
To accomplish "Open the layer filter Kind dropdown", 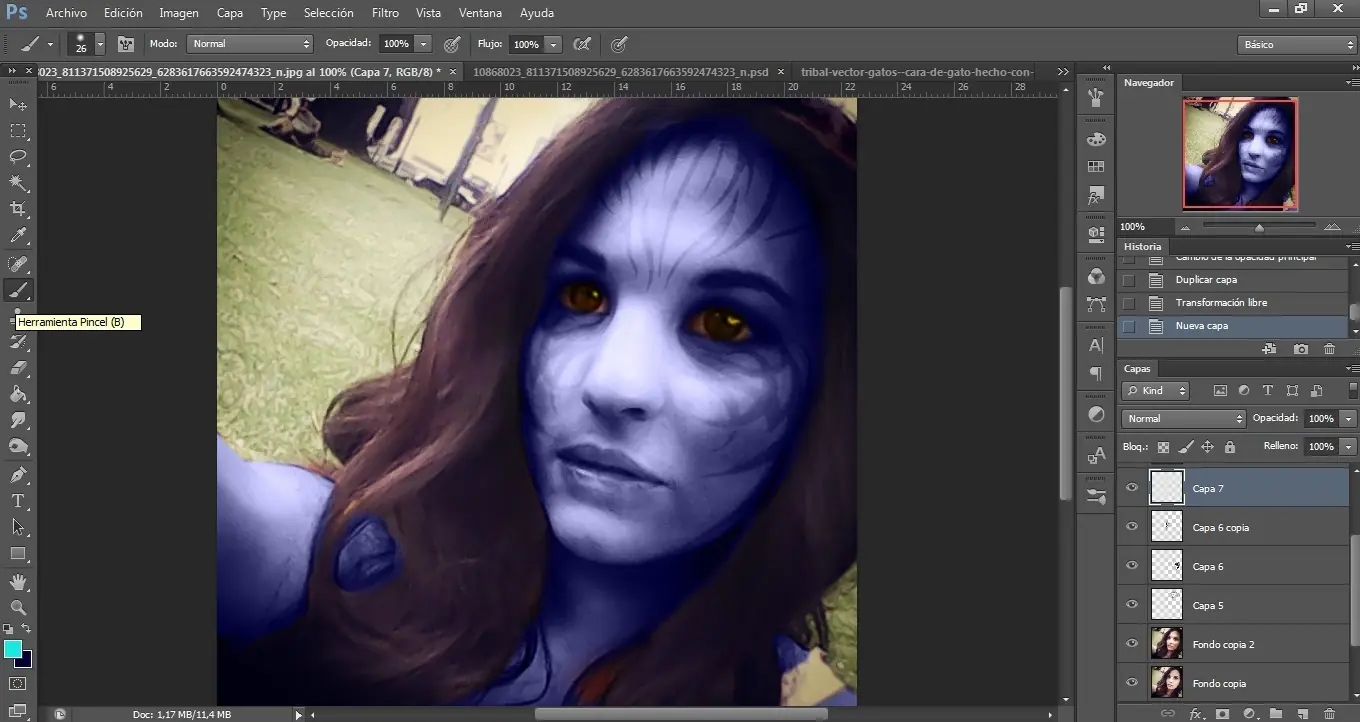I will click(1155, 391).
